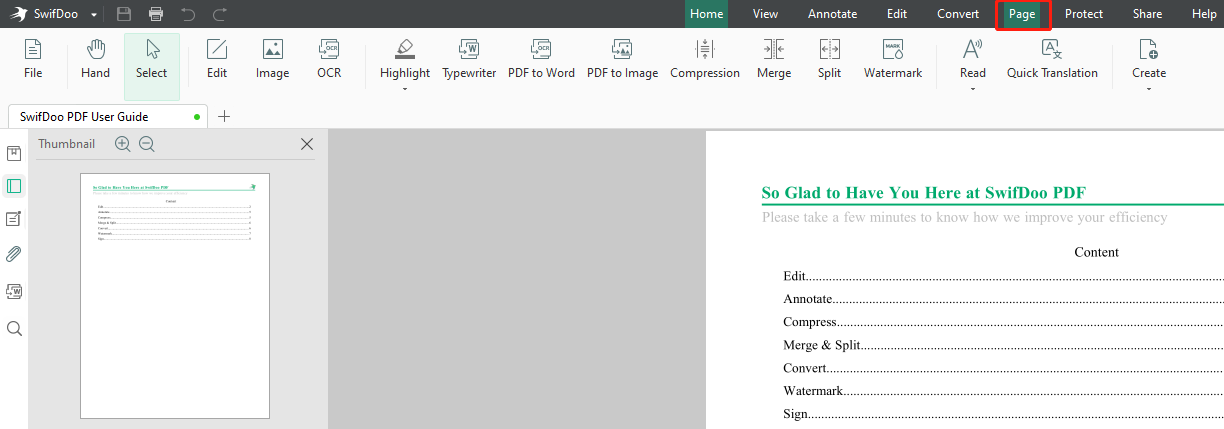Redo the last action
The image size is (1224, 429).
pyautogui.click(x=220, y=14)
